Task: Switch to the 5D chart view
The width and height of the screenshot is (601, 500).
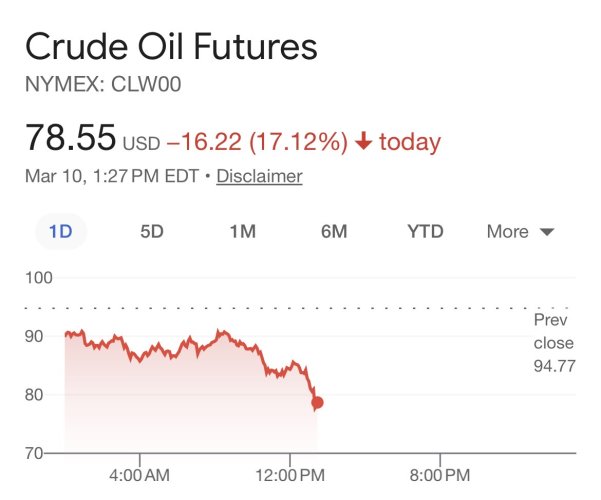Action: click(152, 232)
